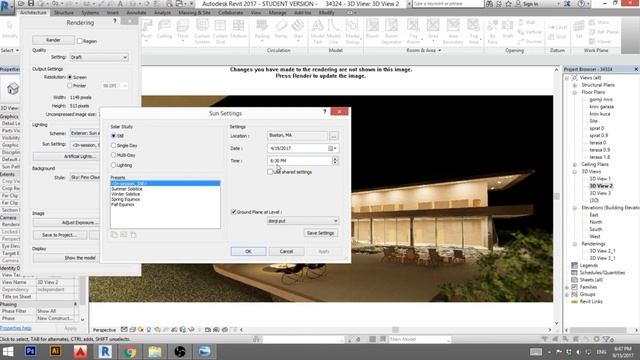
Task: Open Chrome from the taskbar
Action: (x=130, y=351)
